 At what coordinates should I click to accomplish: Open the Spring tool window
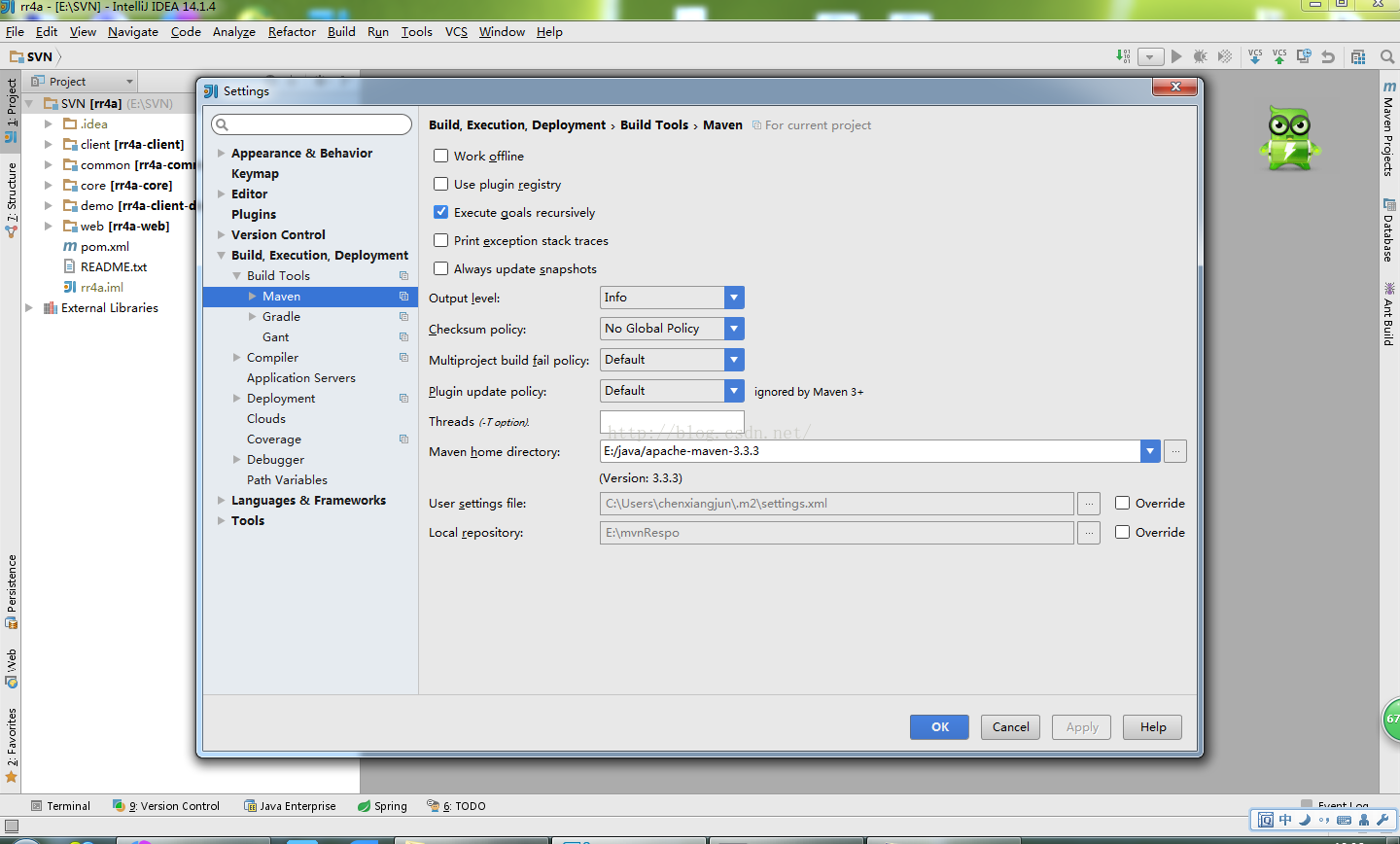pos(382,806)
